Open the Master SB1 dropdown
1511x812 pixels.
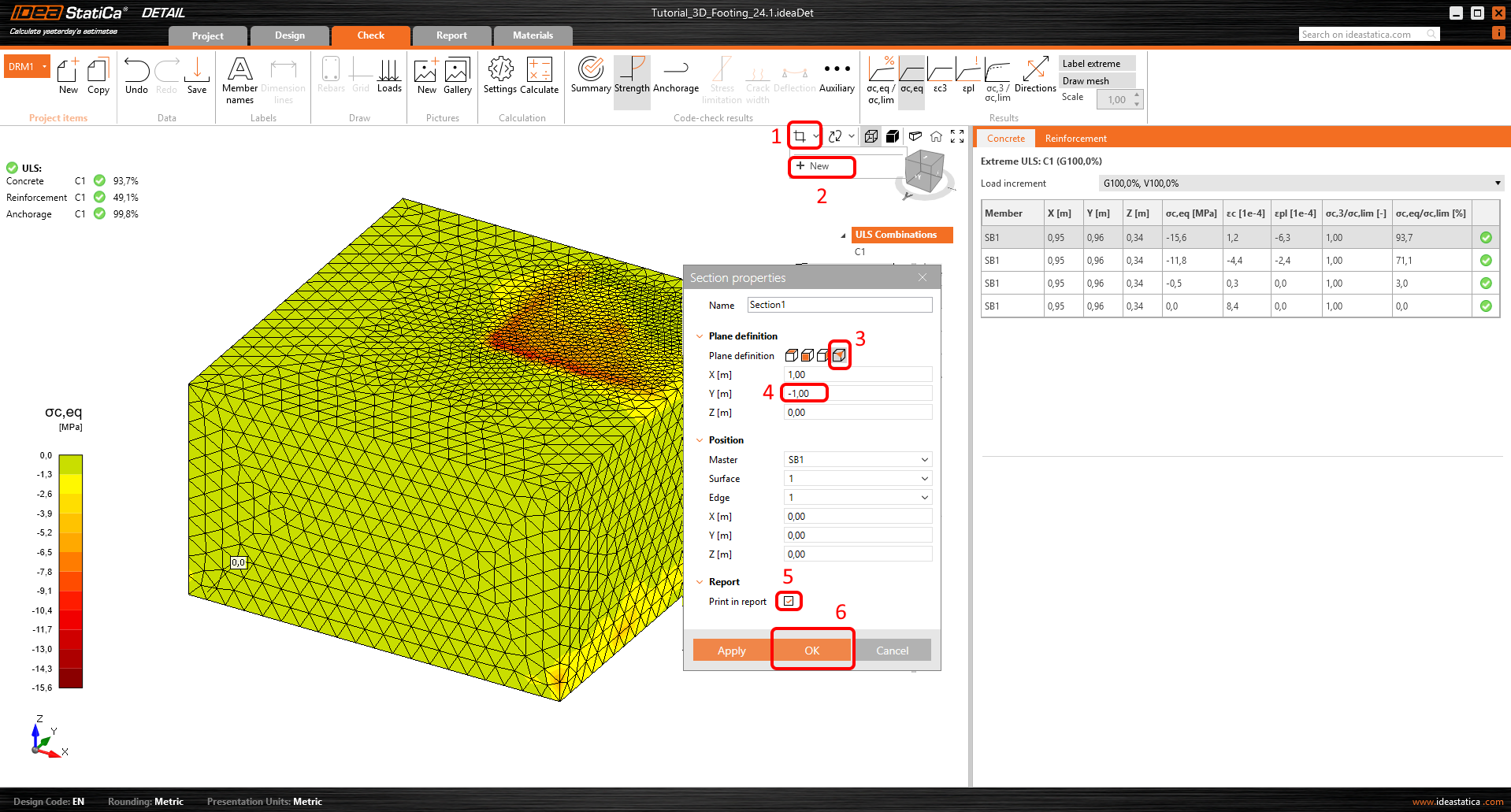coord(858,460)
